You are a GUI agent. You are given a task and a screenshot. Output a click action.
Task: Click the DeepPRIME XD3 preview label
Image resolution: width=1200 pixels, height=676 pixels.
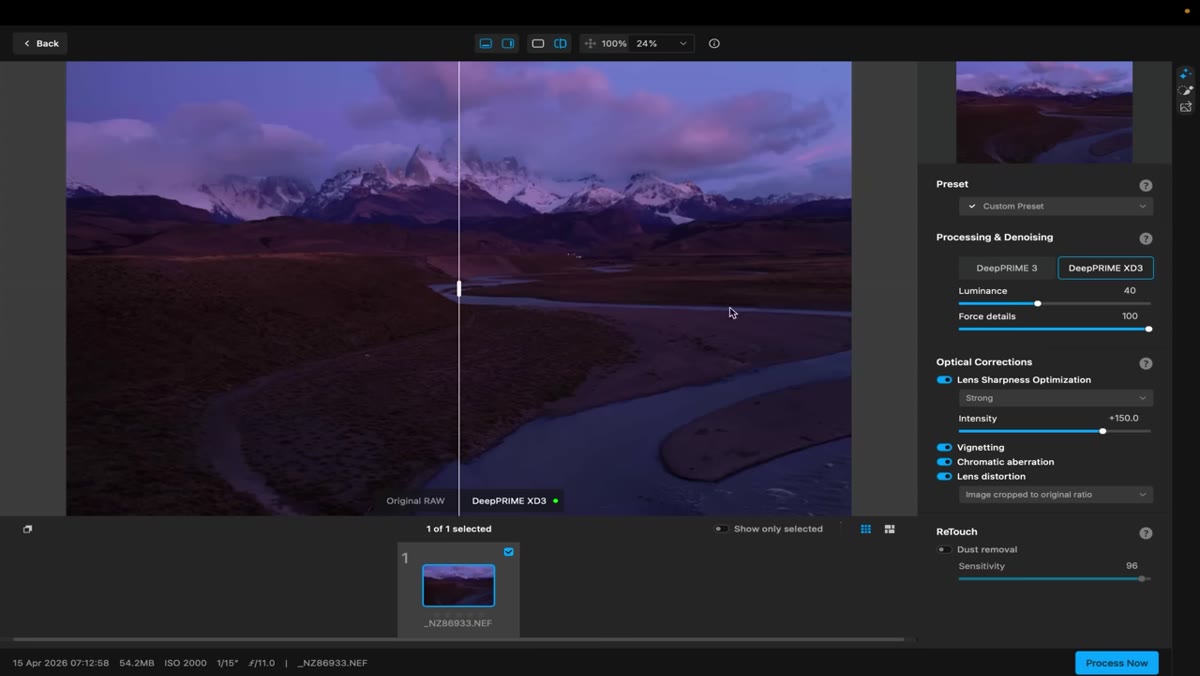[509, 501]
